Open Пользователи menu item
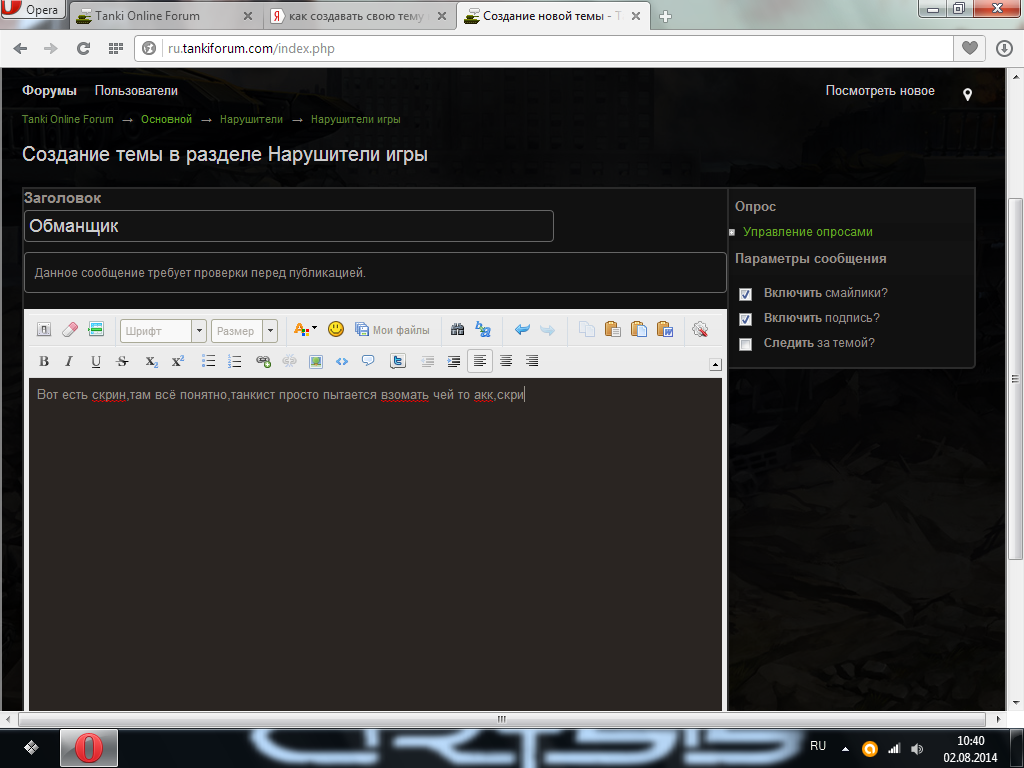 (136, 91)
